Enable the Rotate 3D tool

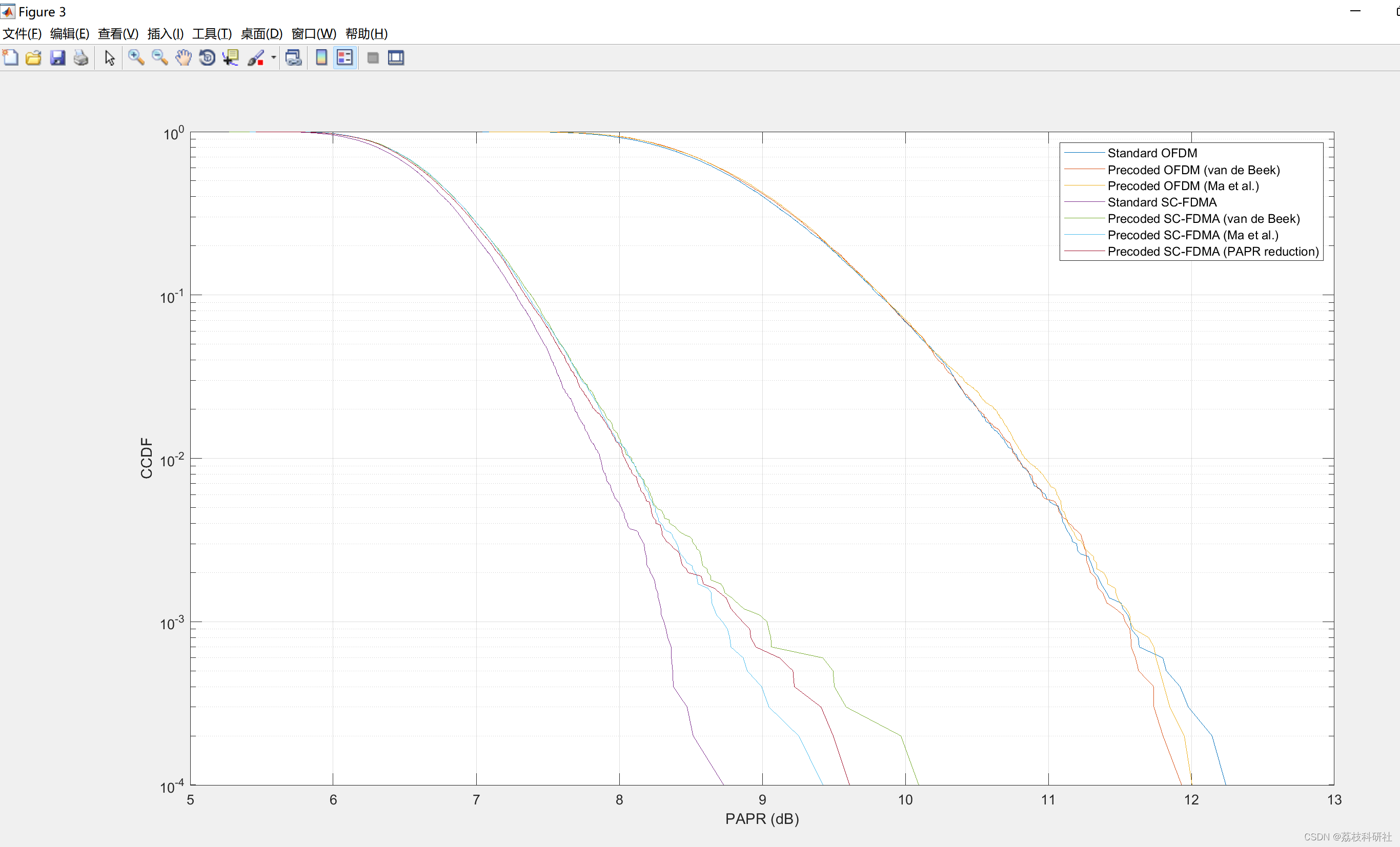pos(207,57)
